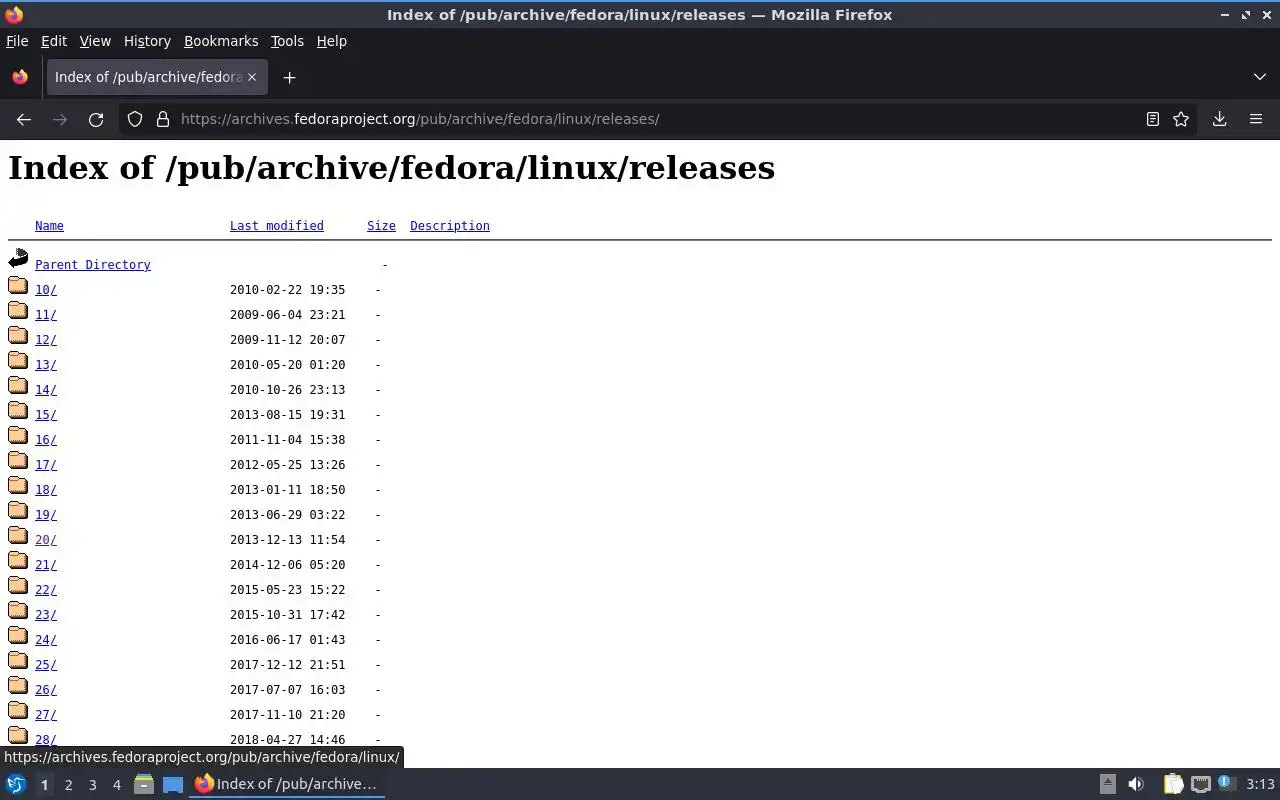Click the date 2013-08-15 19:31
This screenshot has width=1280, height=800.
(288, 415)
